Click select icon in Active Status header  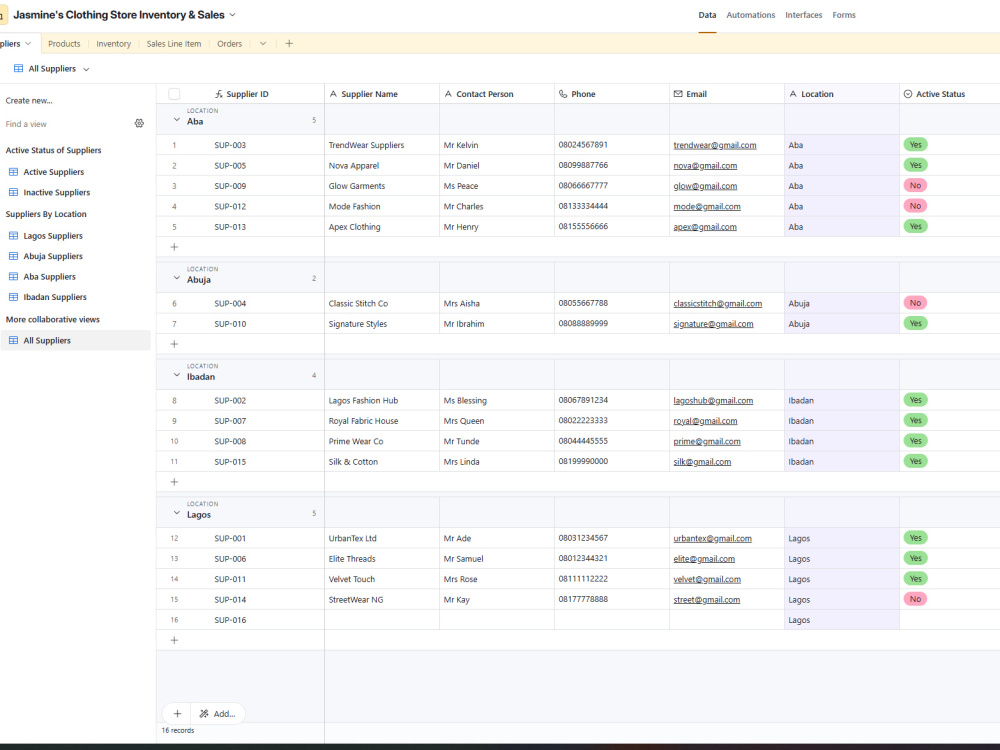point(908,94)
